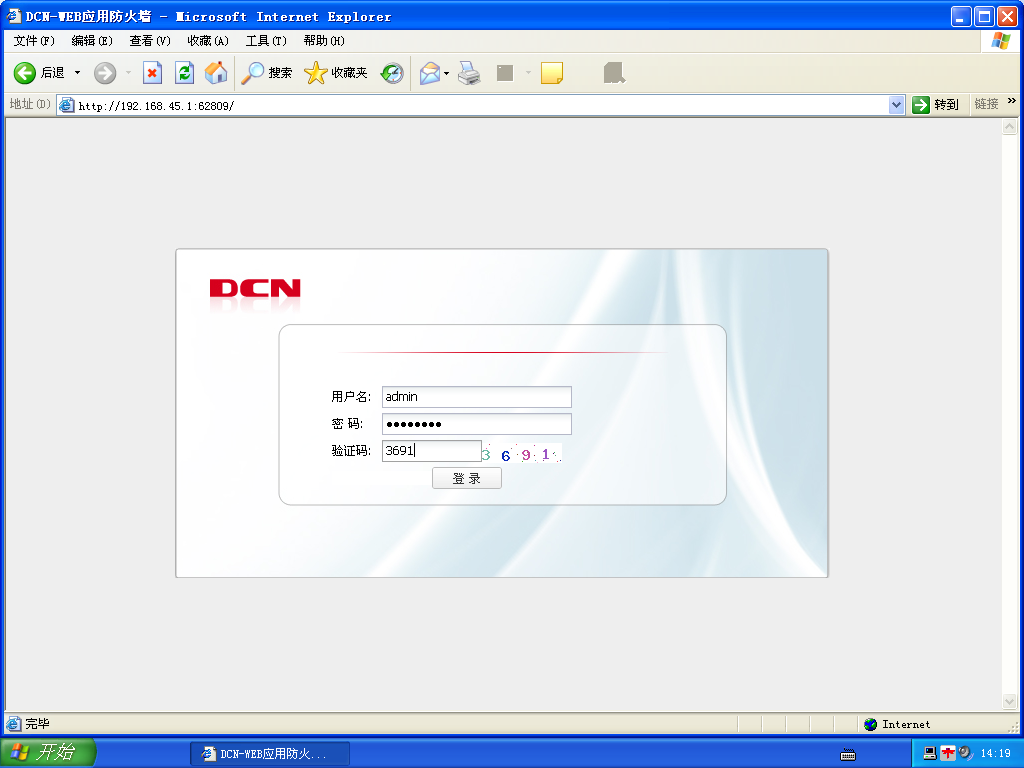This screenshot has width=1024, height=768.
Task: Click the gray Edit square icon
Action: (x=505, y=72)
